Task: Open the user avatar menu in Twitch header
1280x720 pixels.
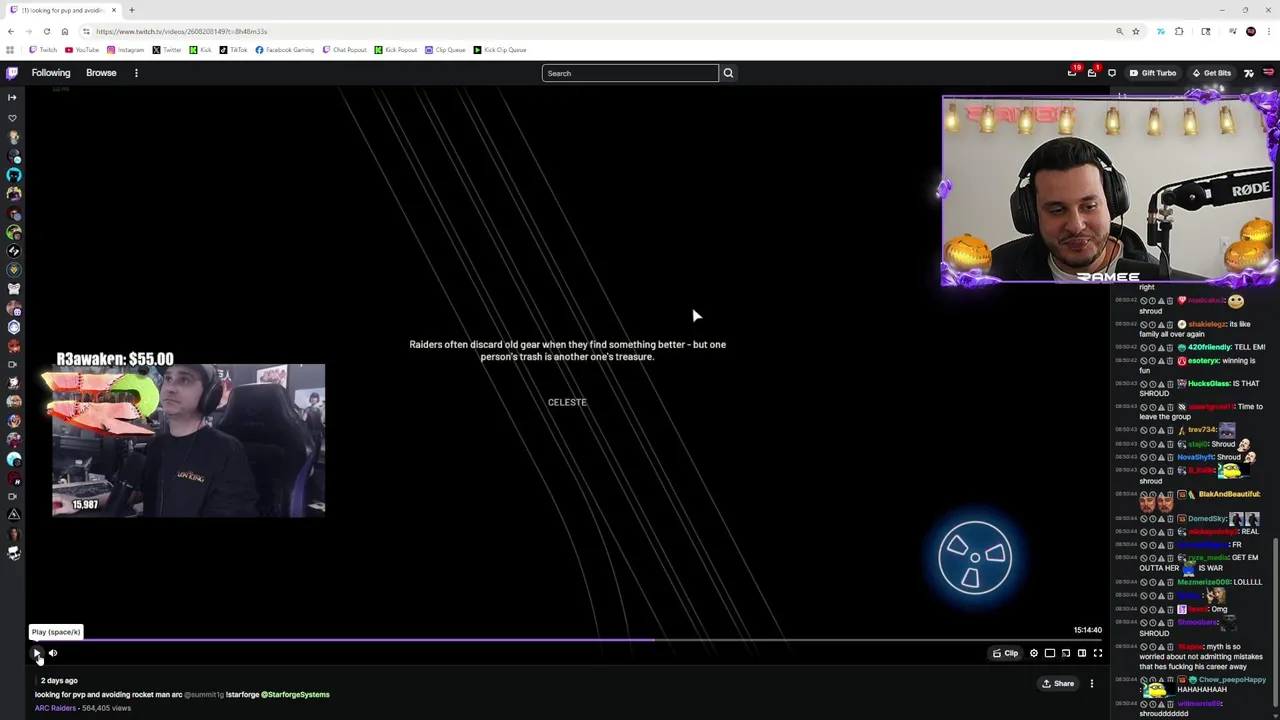Action: [1269, 73]
